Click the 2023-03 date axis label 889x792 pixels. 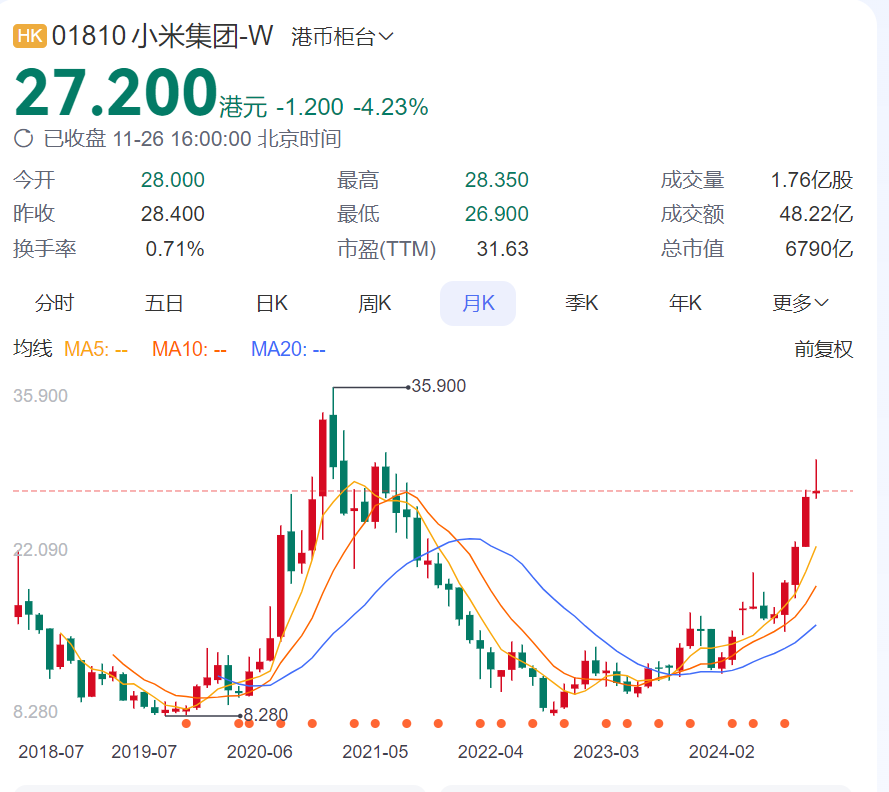tap(606, 752)
